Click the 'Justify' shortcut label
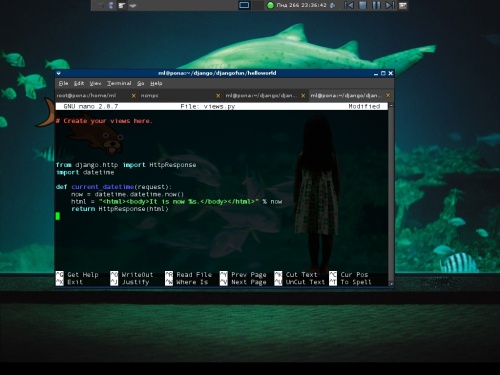Image resolution: width=500 pixels, height=375 pixels. pos(135,282)
